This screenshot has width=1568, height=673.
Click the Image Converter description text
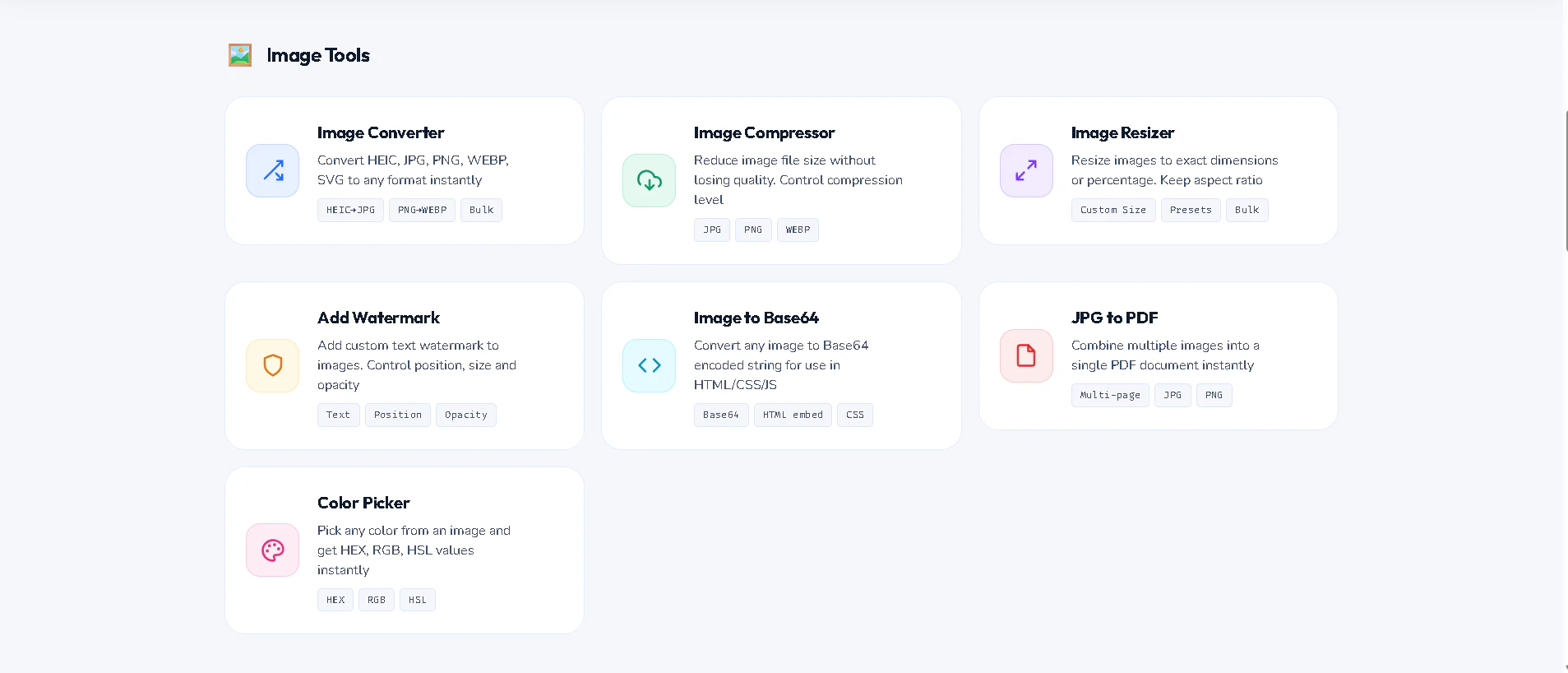coord(413,170)
